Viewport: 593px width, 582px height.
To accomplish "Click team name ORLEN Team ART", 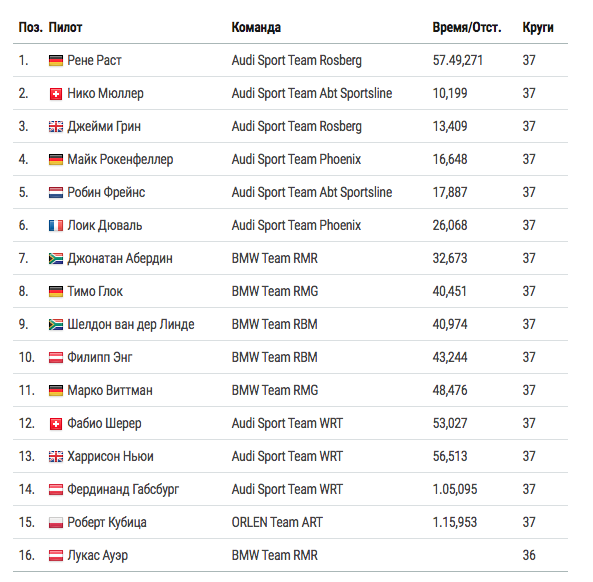I will (277, 522).
